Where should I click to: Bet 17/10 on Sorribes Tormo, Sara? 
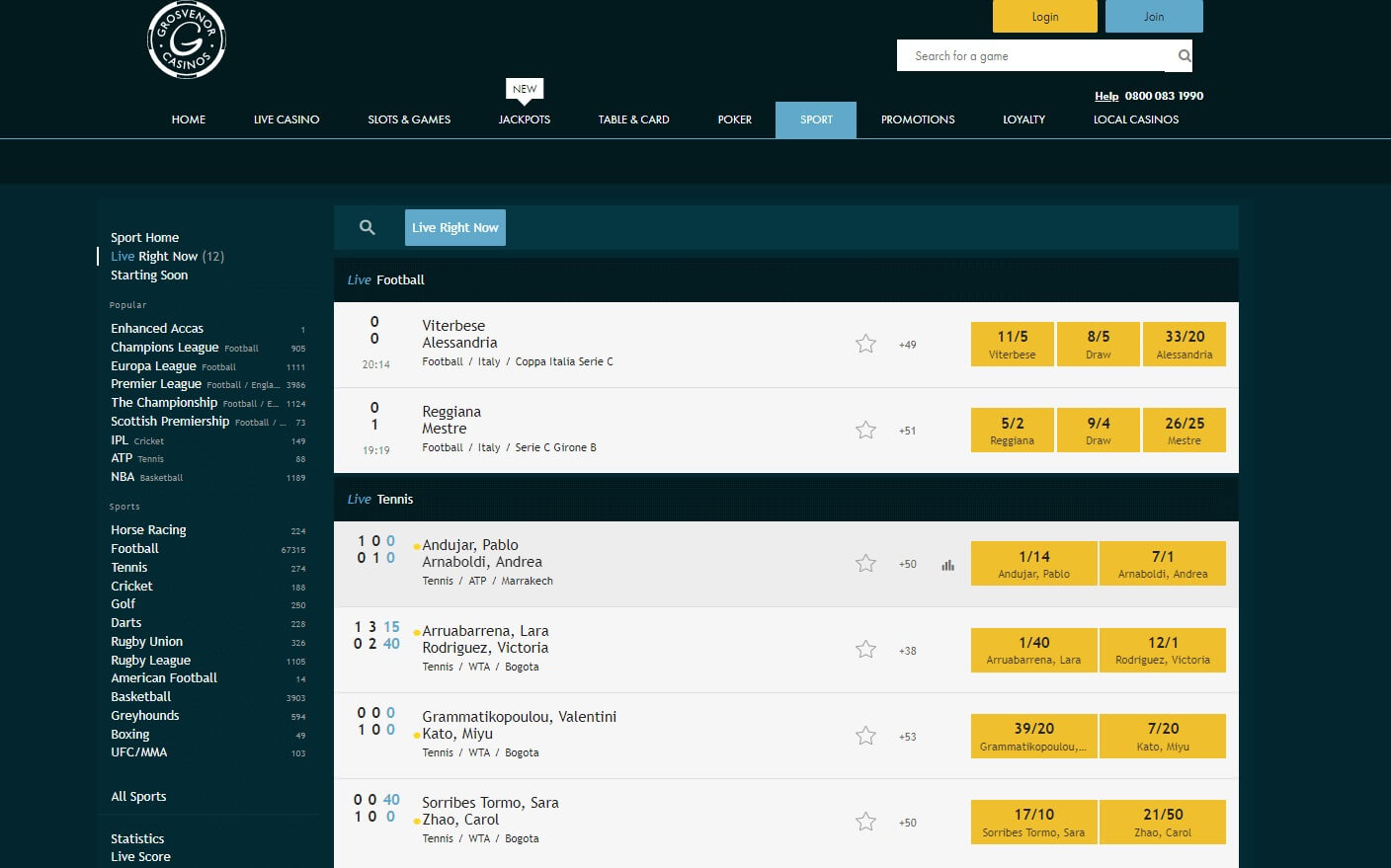pyautogui.click(x=1034, y=823)
